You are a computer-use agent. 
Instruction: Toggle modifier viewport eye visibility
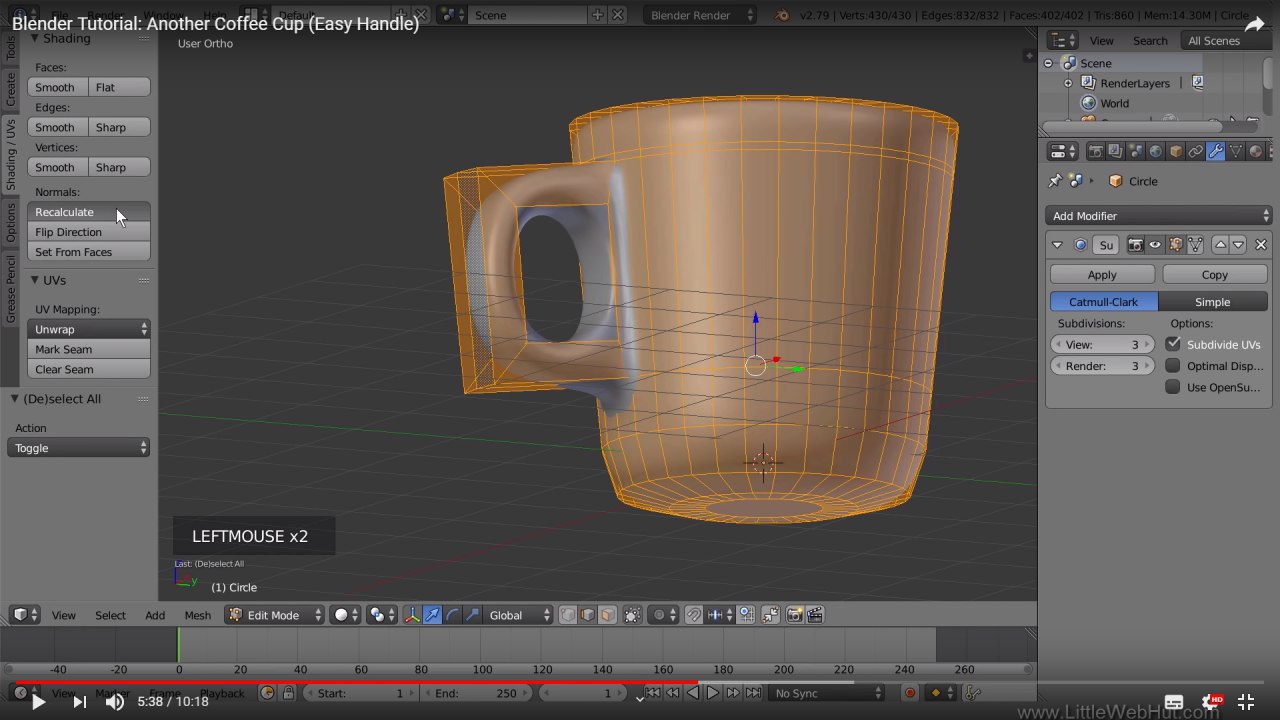(x=1155, y=245)
